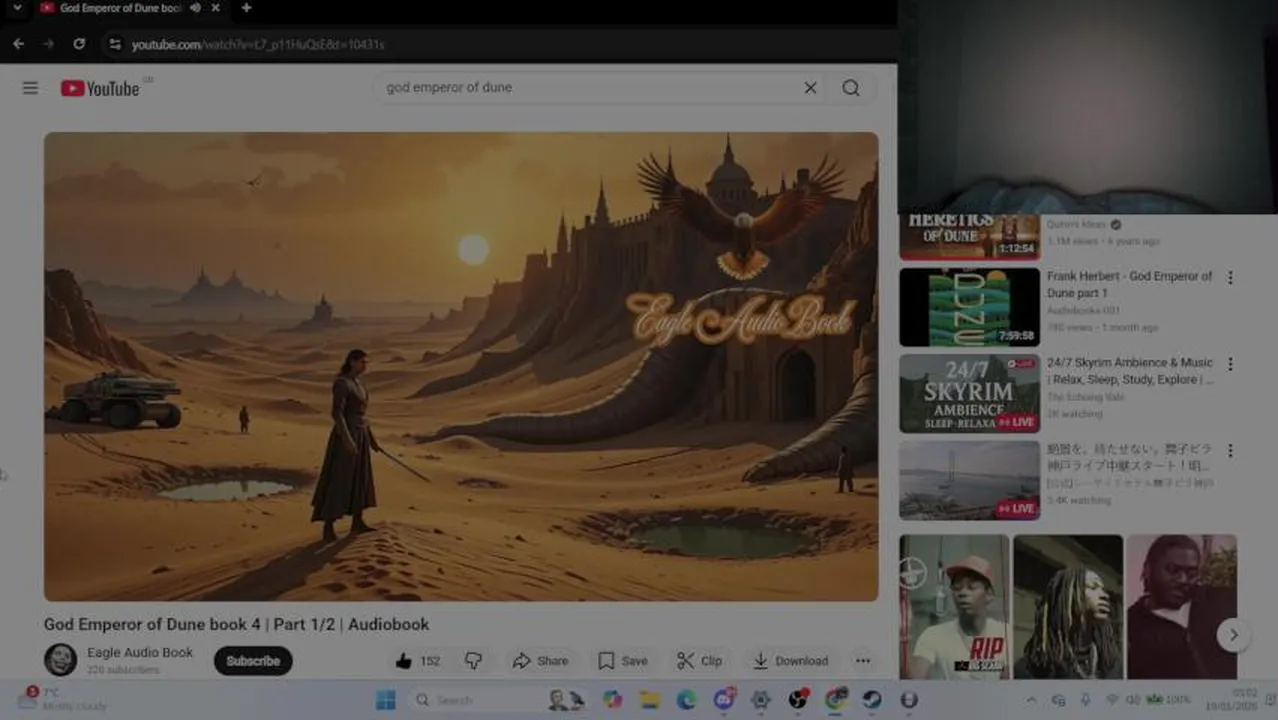Show next Shorts with right chevron
Viewport: 1278px width, 720px height.
pos(1233,635)
